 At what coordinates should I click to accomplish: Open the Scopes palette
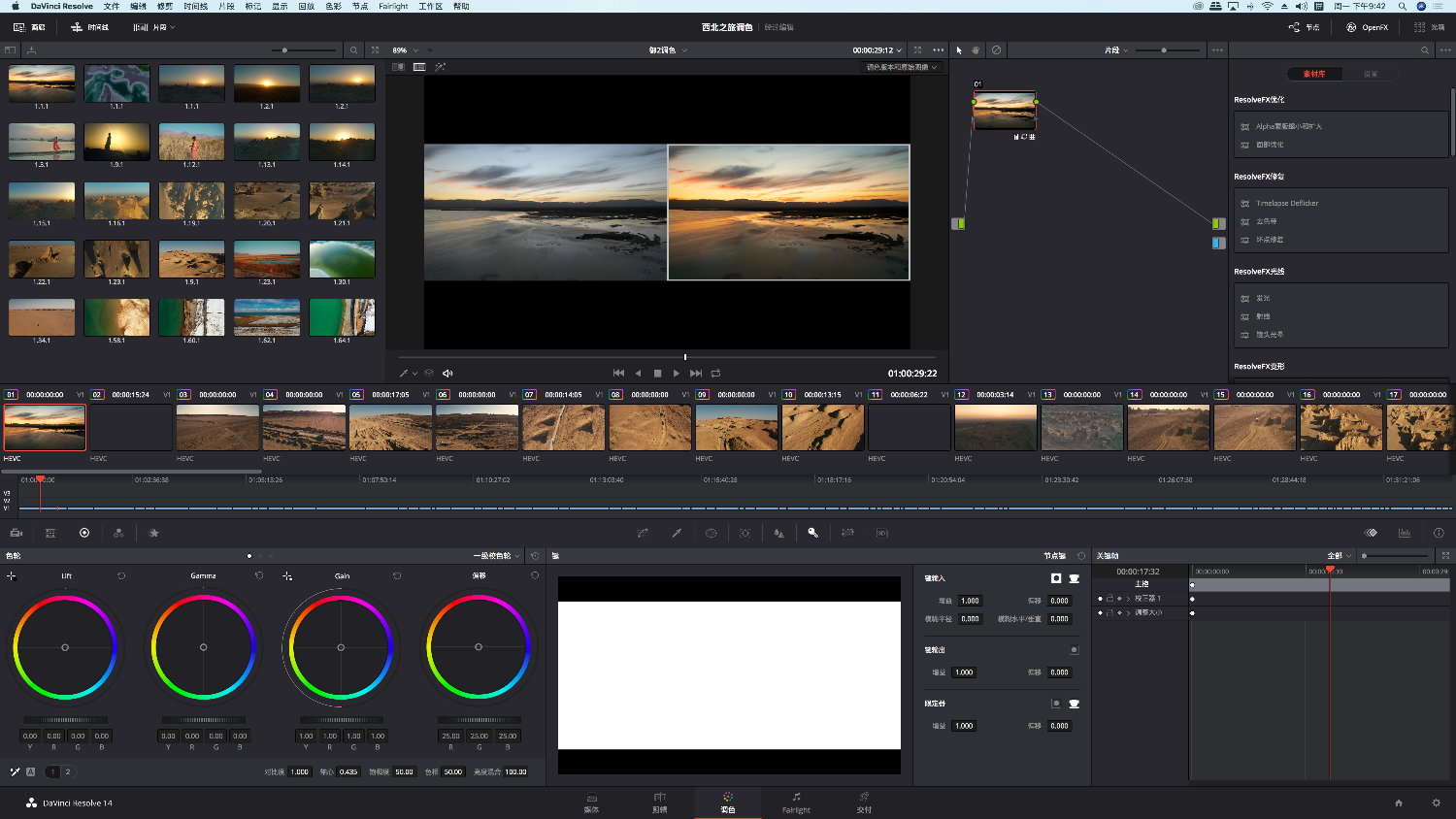[x=1405, y=533]
